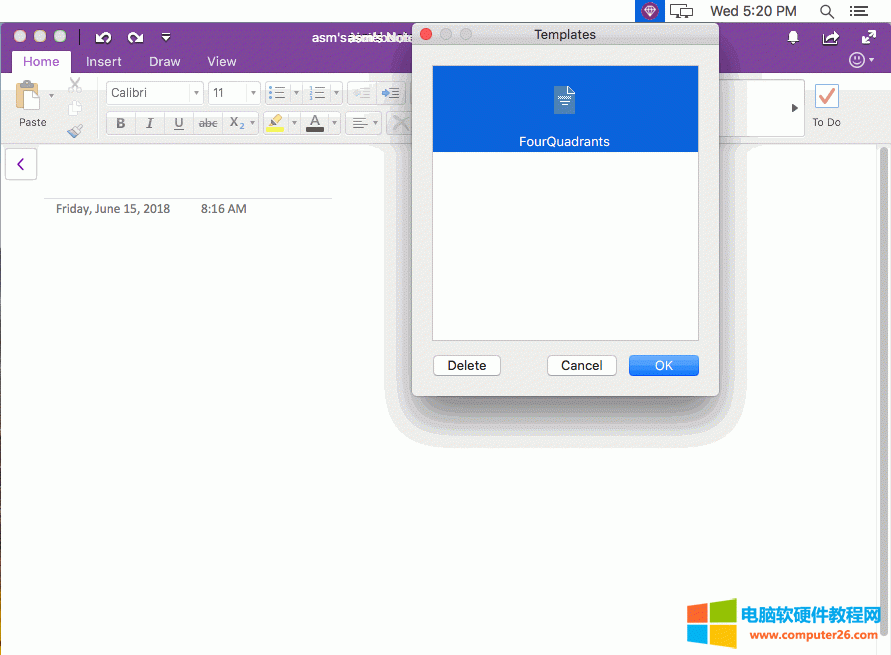Viewport: 891px width, 655px height.
Task: Open highlight color dropdown arrow
Action: pos(294,123)
